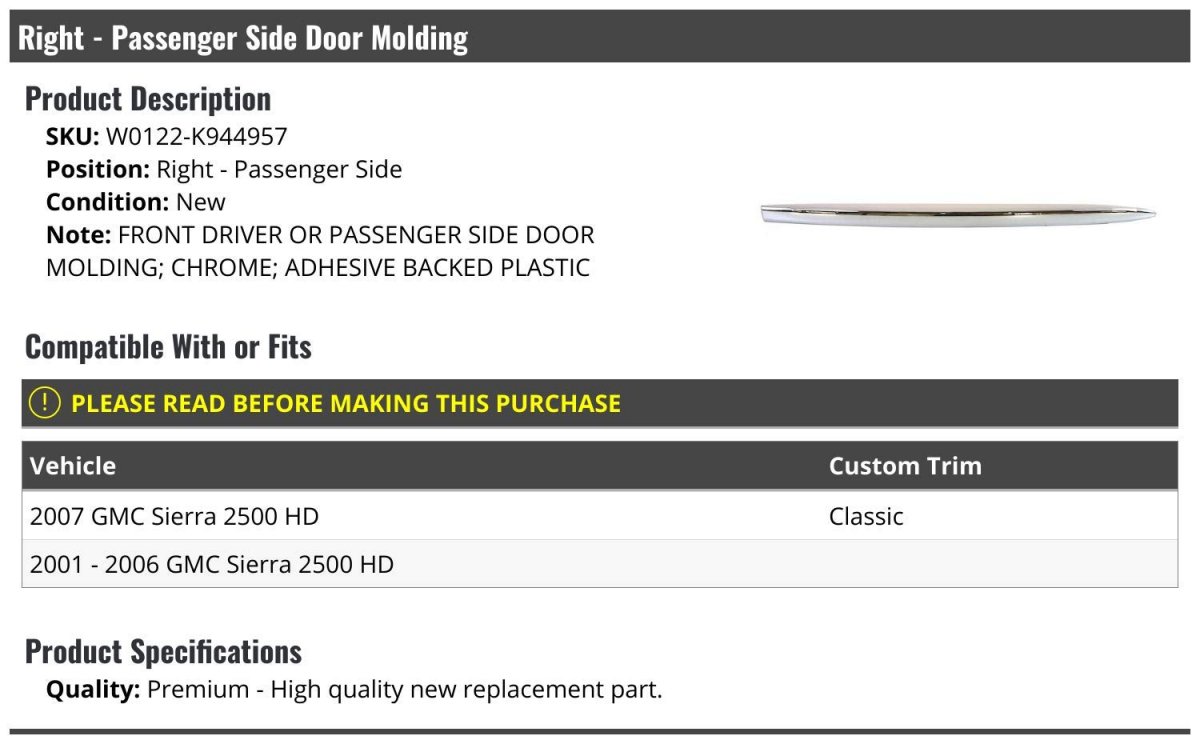The image size is (1200, 744).
Task: Click the Vehicle column header
Action: (x=73, y=466)
